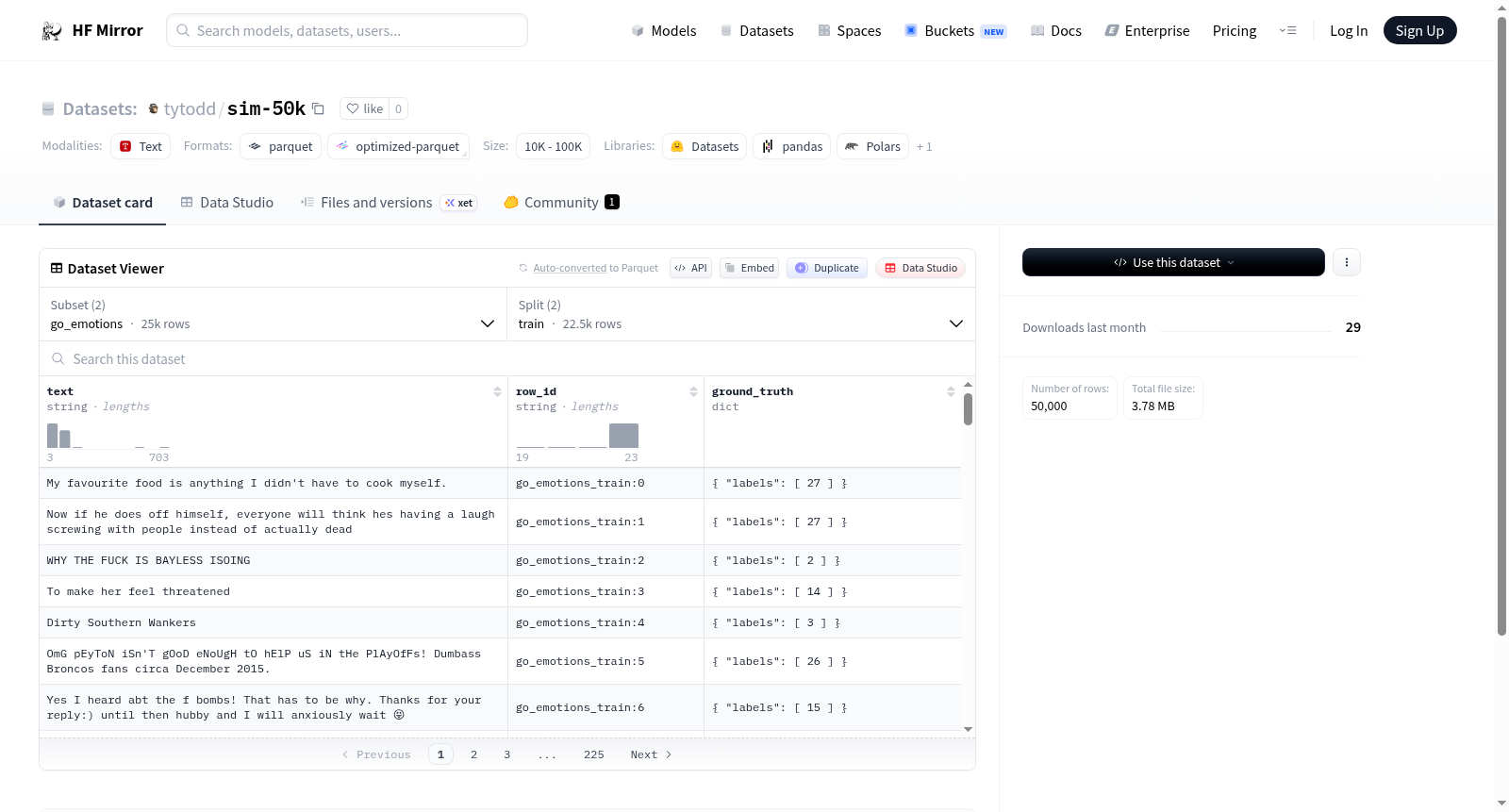Viewport: 1509px width, 812px height.
Task: Click the row 'To make her feel threatened'
Action: click(x=500, y=591)
